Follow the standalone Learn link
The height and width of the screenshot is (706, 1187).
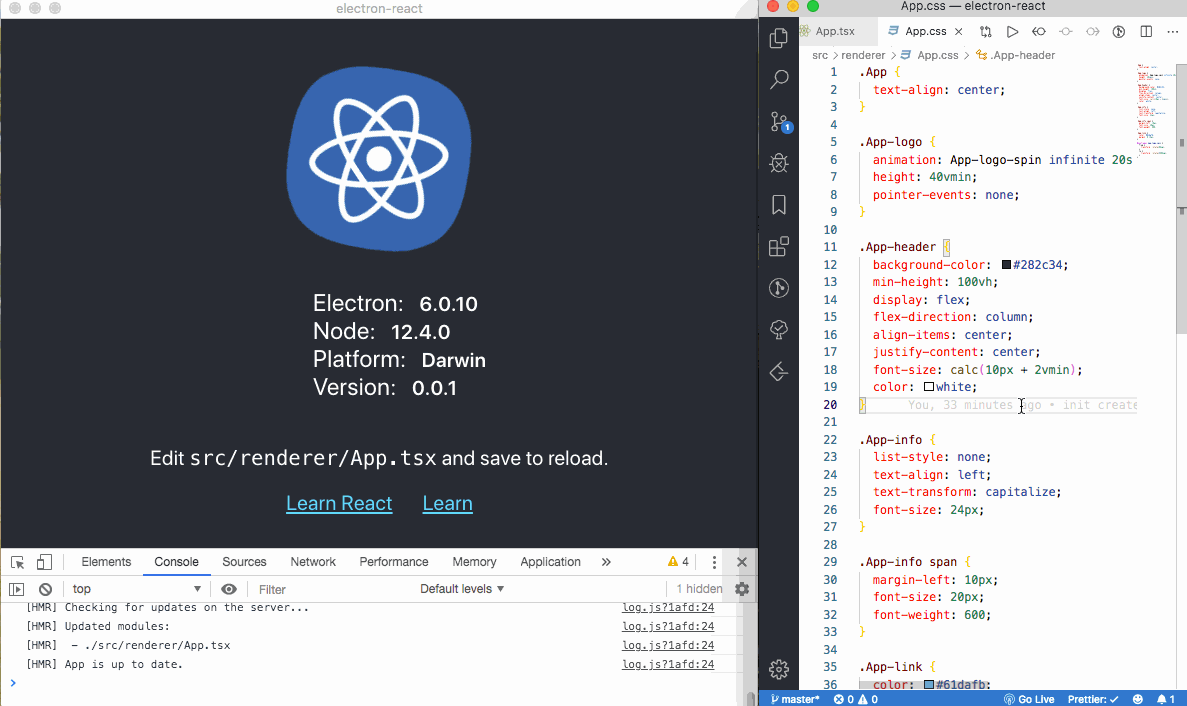447,503
